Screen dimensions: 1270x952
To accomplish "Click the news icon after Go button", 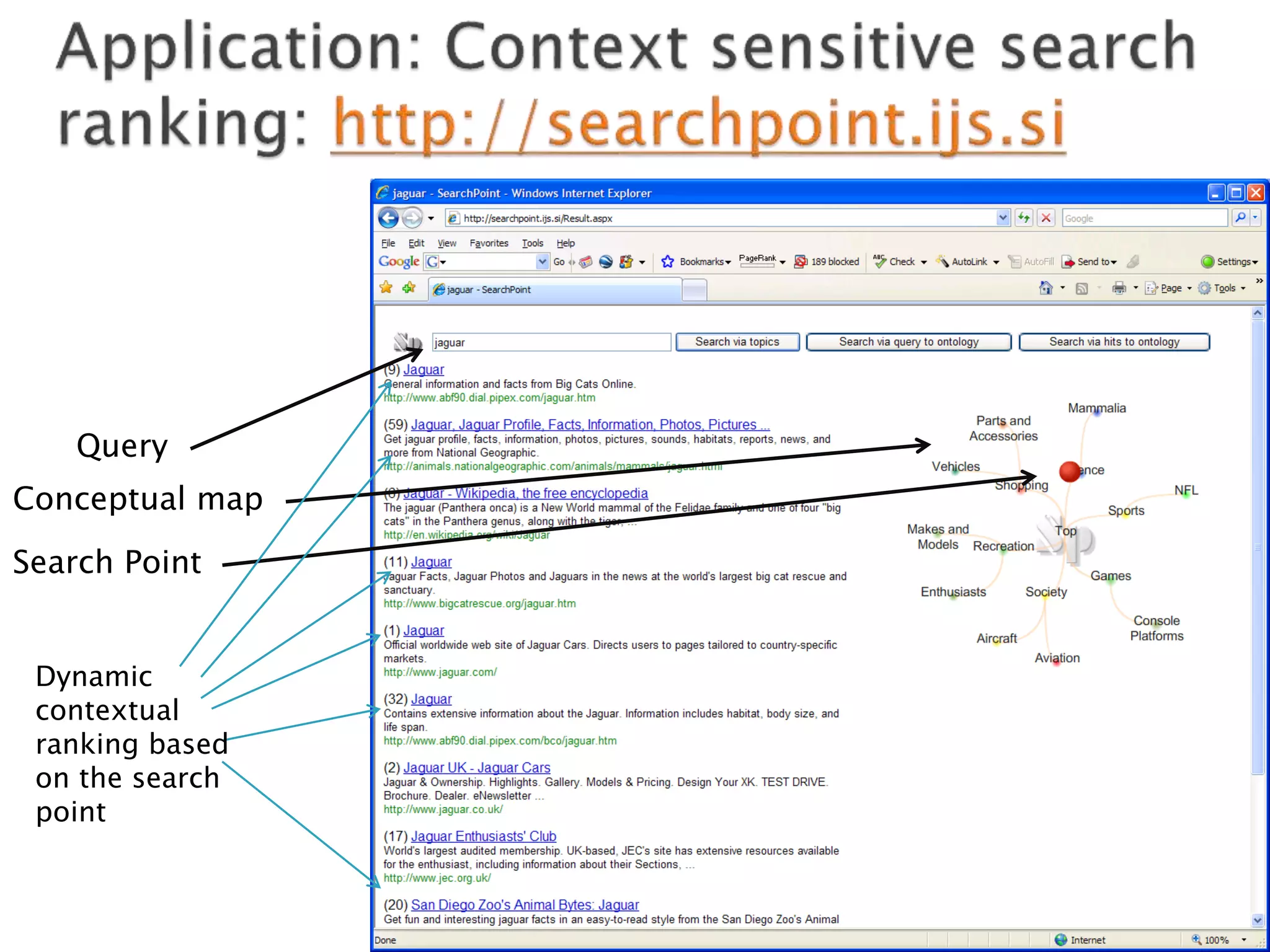I will [585, 262].
